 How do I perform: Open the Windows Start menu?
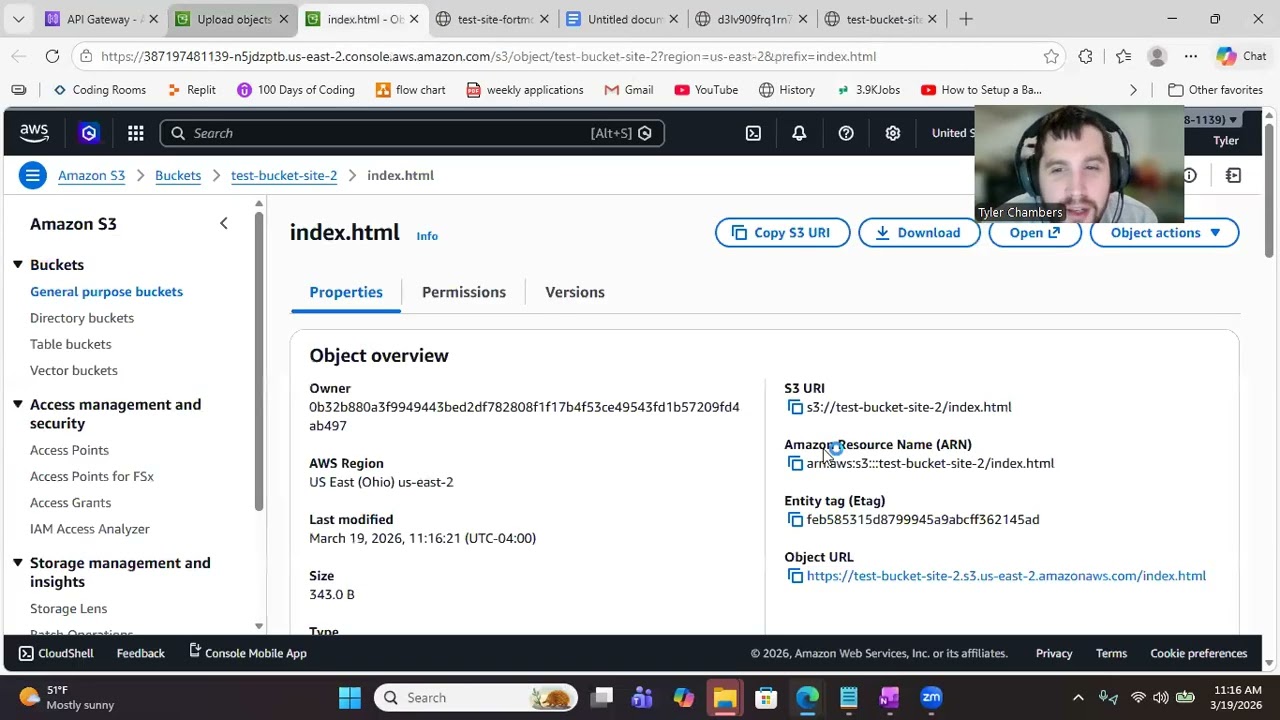pyautogui.click(x=349, y=698)
